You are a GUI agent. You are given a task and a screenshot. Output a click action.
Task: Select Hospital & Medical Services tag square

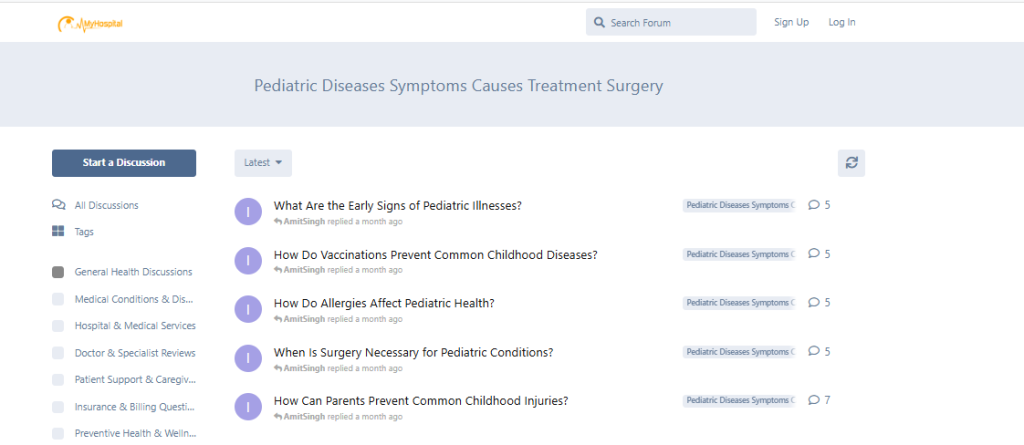point(58,325)
